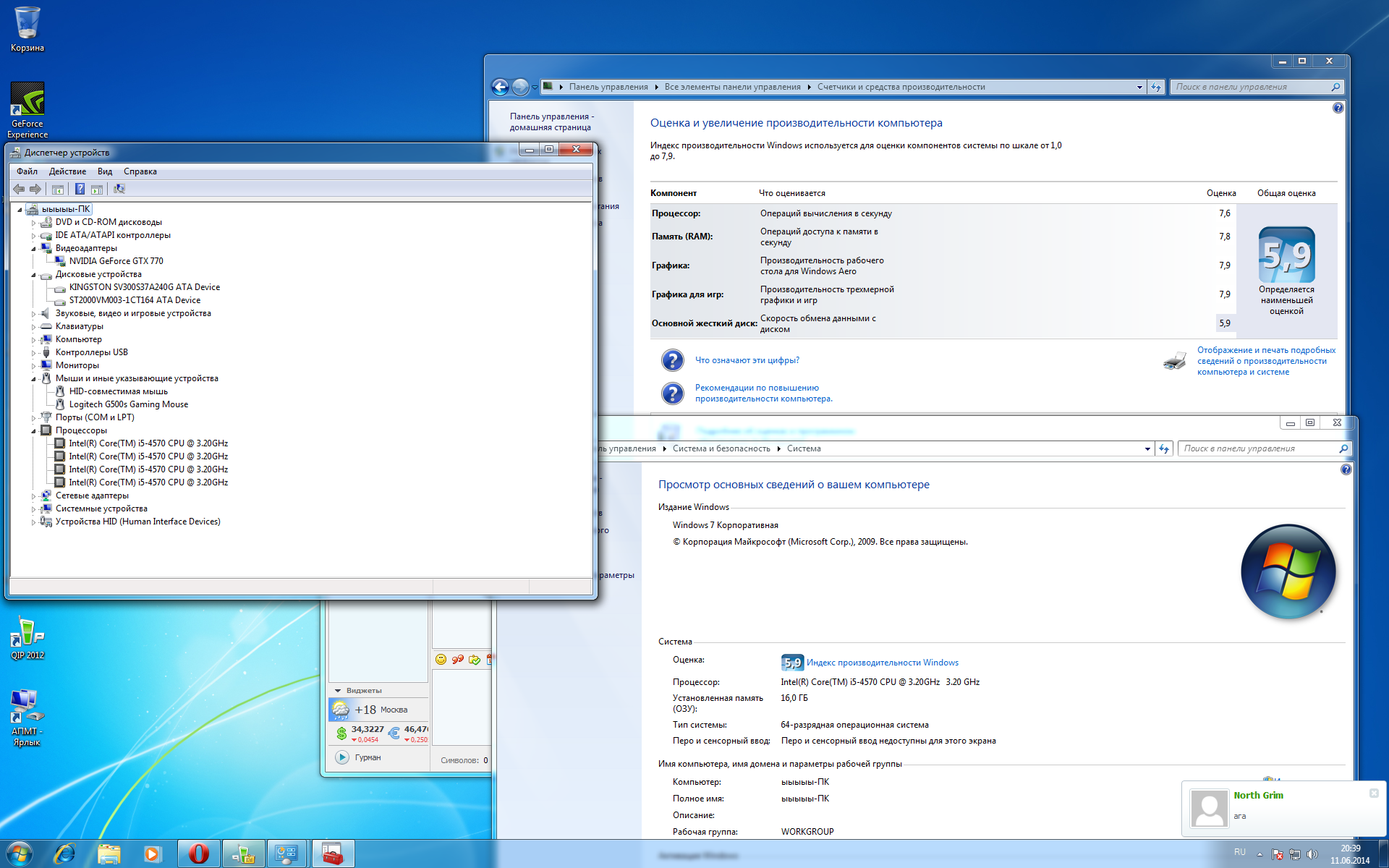The width and height of the screenshot is (1389, 868).
Task: Switch to the red toolbox app on the taskbar
Action: tap(333, 854)
